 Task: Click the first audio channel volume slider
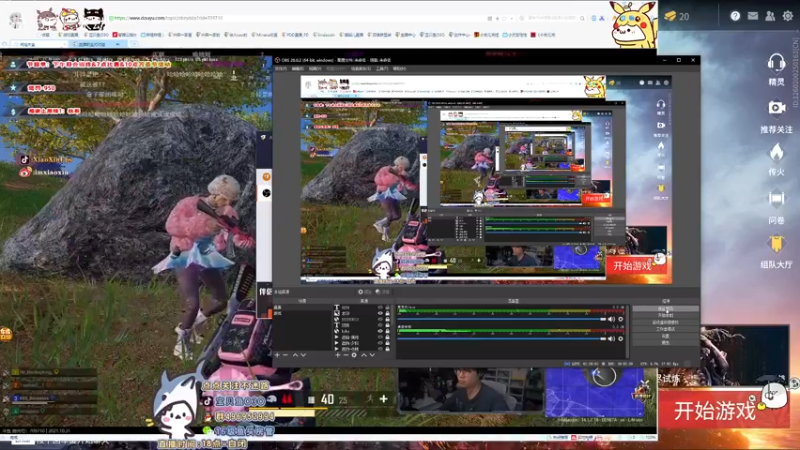coord(502,319)
